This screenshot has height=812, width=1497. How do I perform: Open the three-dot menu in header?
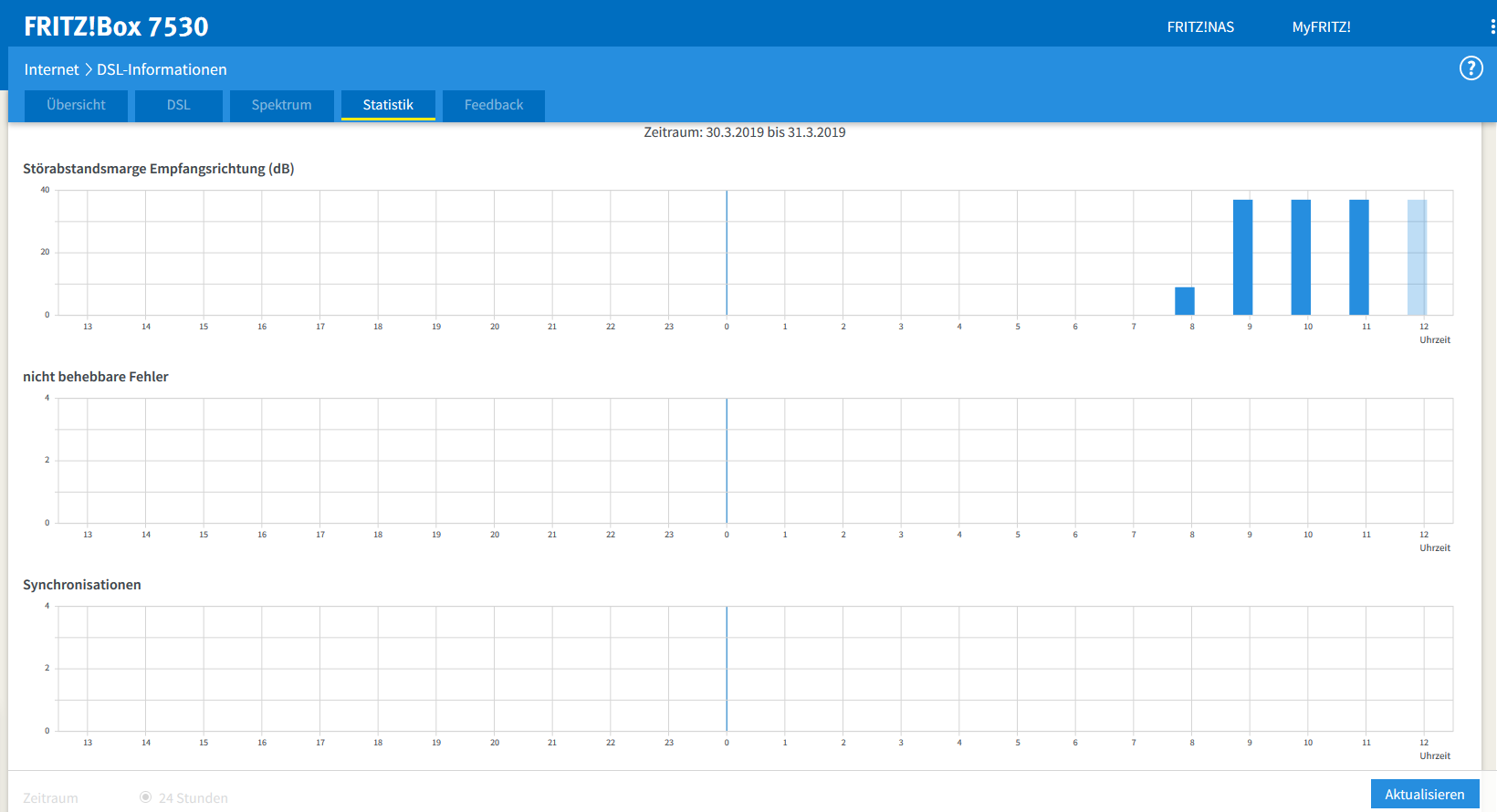1492,26
